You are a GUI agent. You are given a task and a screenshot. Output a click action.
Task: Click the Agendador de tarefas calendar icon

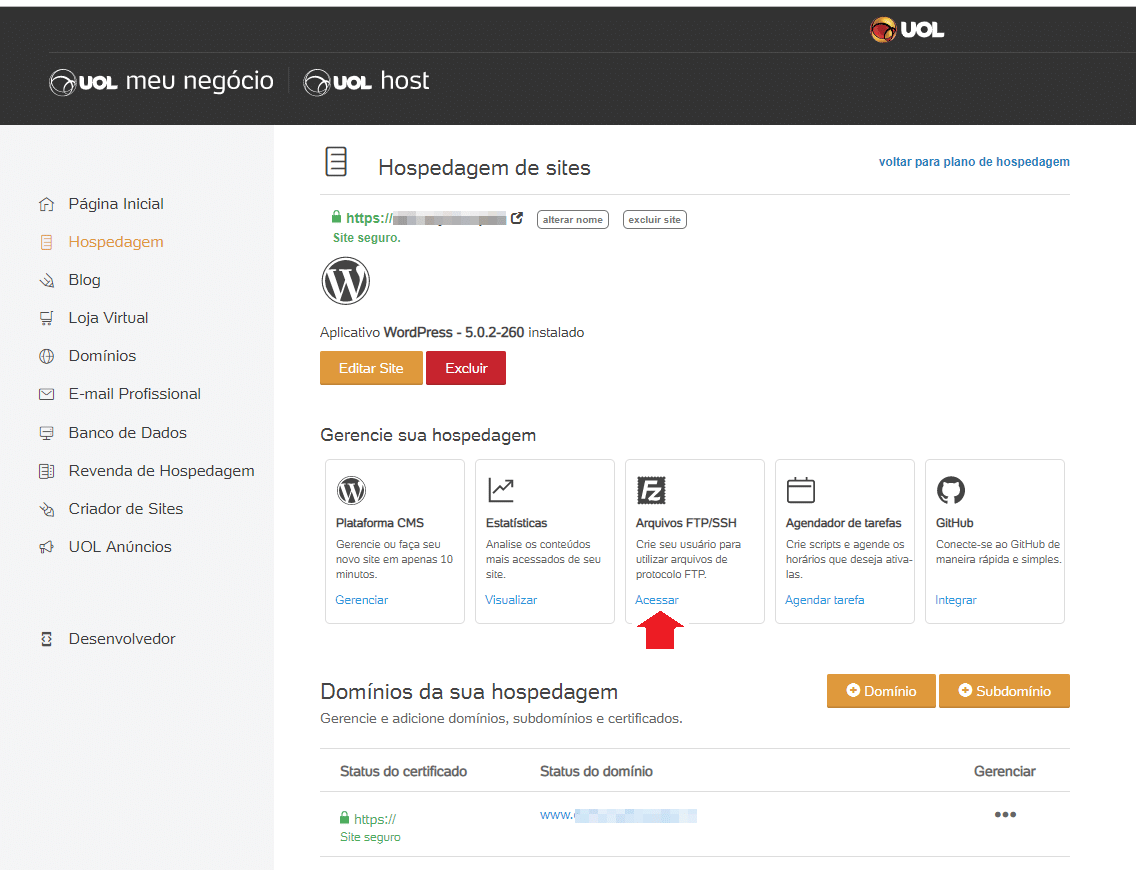click(x=801, y=490)
